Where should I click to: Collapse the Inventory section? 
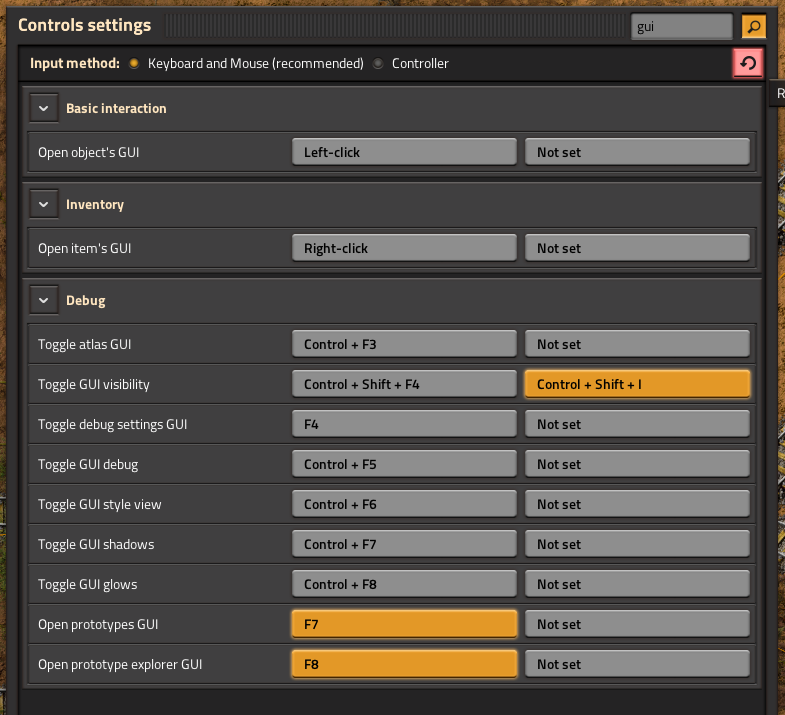44,204
